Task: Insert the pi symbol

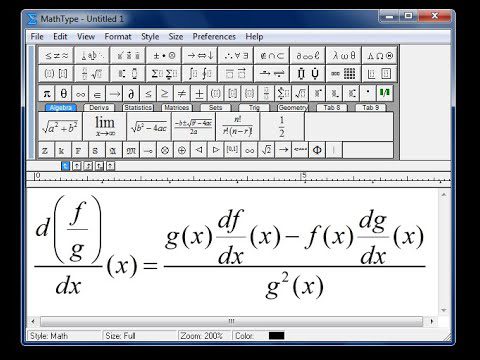Action: click(x=47, y=94)
